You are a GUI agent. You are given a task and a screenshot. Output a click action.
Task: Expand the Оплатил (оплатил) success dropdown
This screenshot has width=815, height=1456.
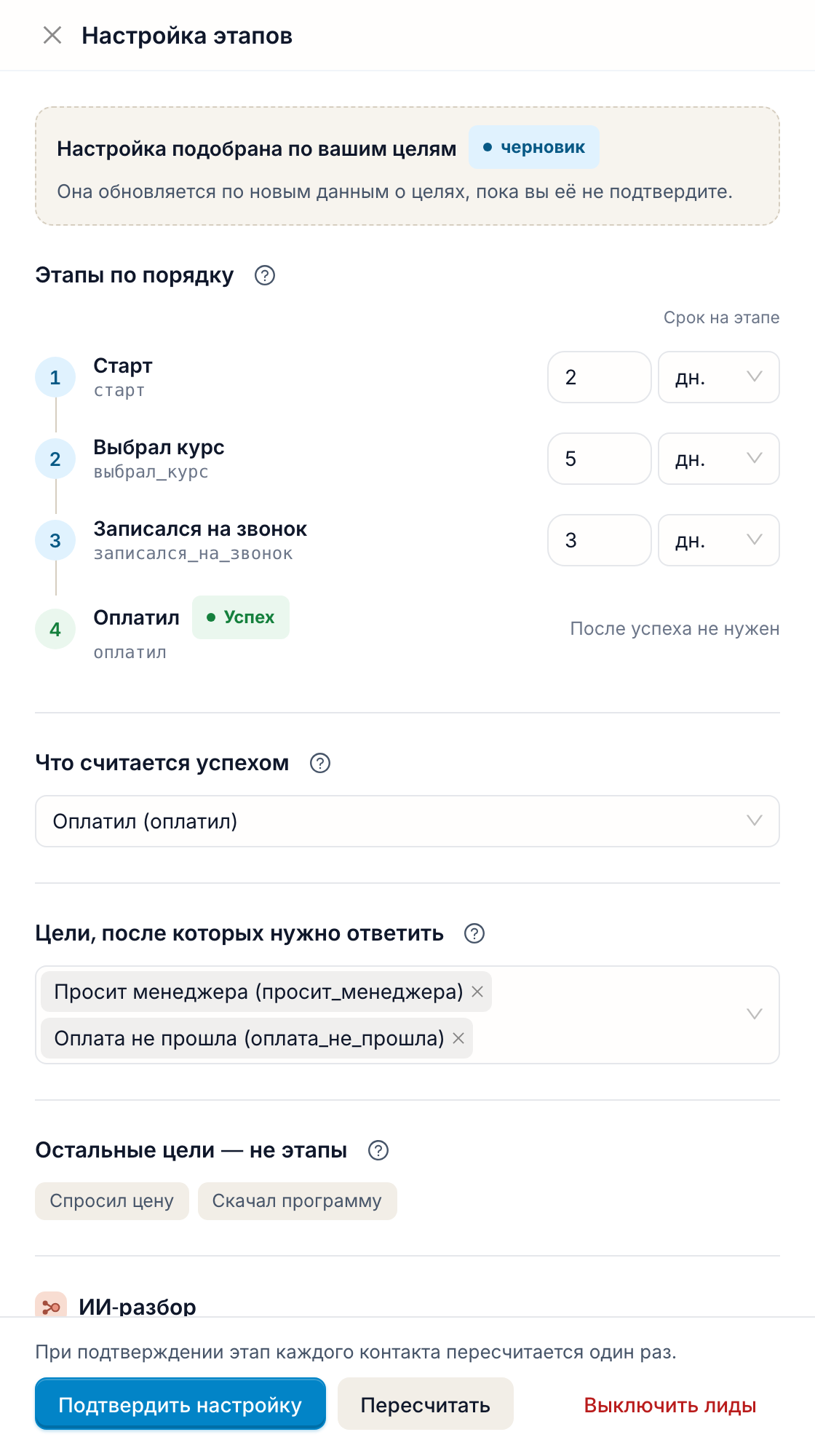click(407, 821)
